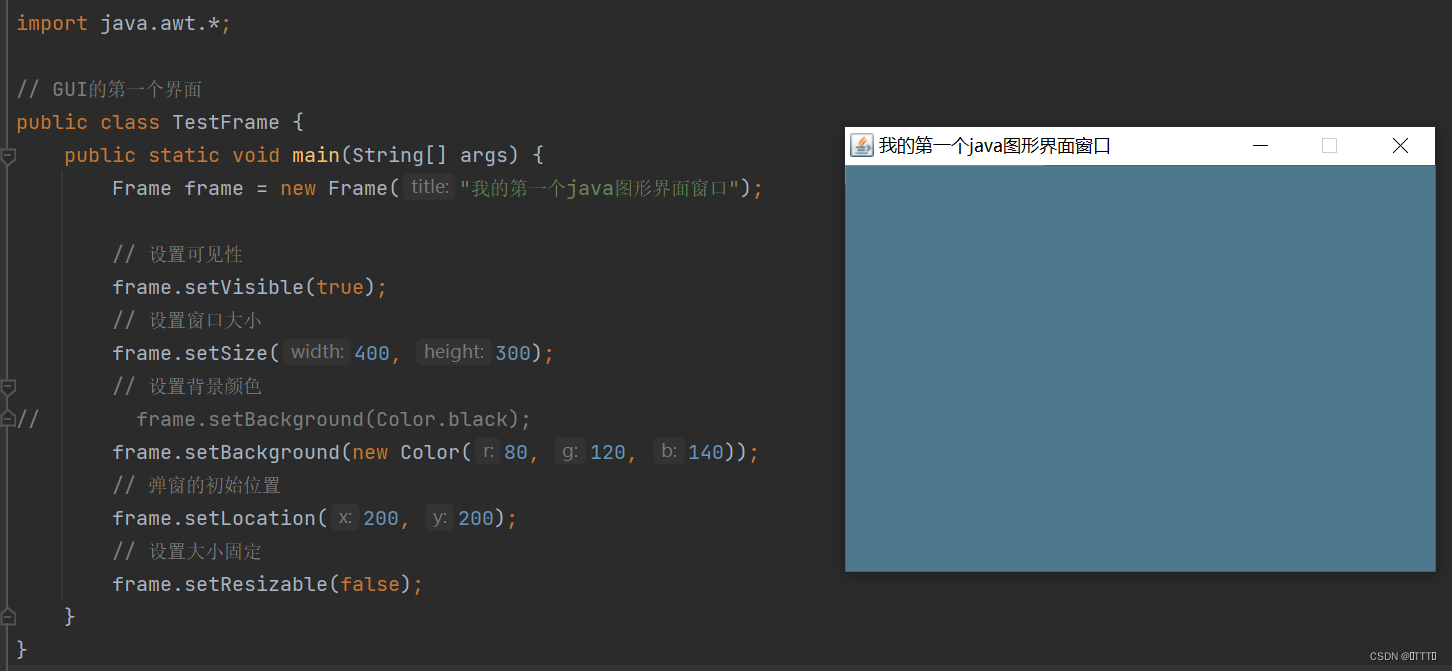Image resolution: width=1452 pixels, height=671 pixels.
Task: Click the 'b:' hint in the Color constructor
Action: (x=668, y=451)
